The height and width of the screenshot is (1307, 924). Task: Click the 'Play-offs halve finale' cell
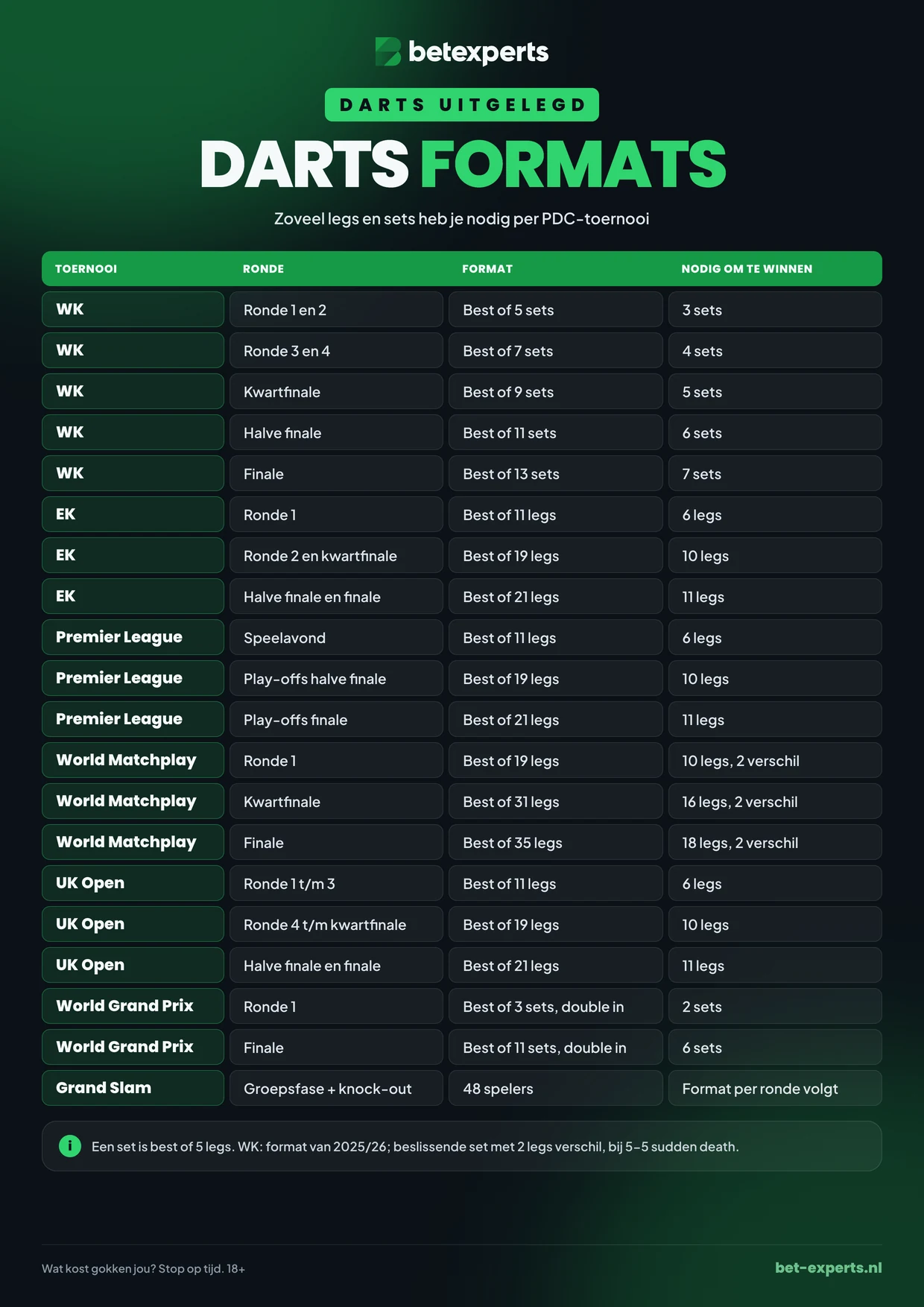pyautogui.click(x=336, y=678)
